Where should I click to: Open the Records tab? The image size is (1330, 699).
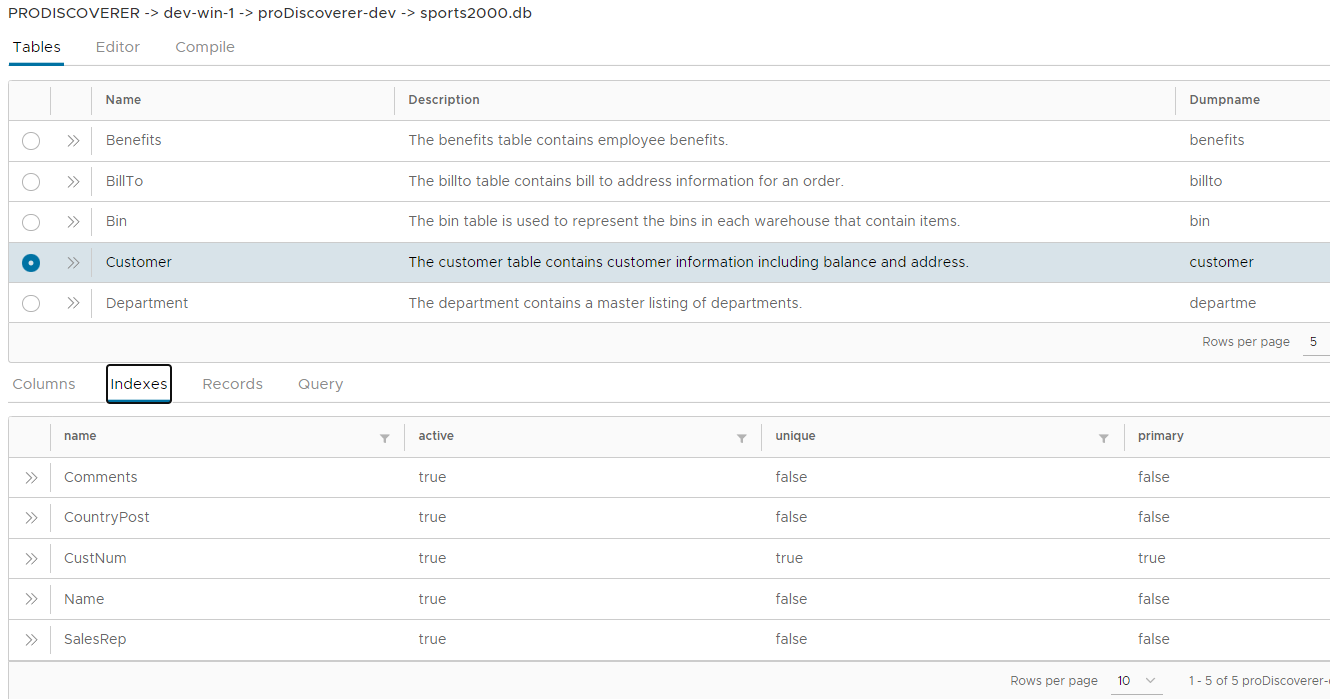point(232,383)
